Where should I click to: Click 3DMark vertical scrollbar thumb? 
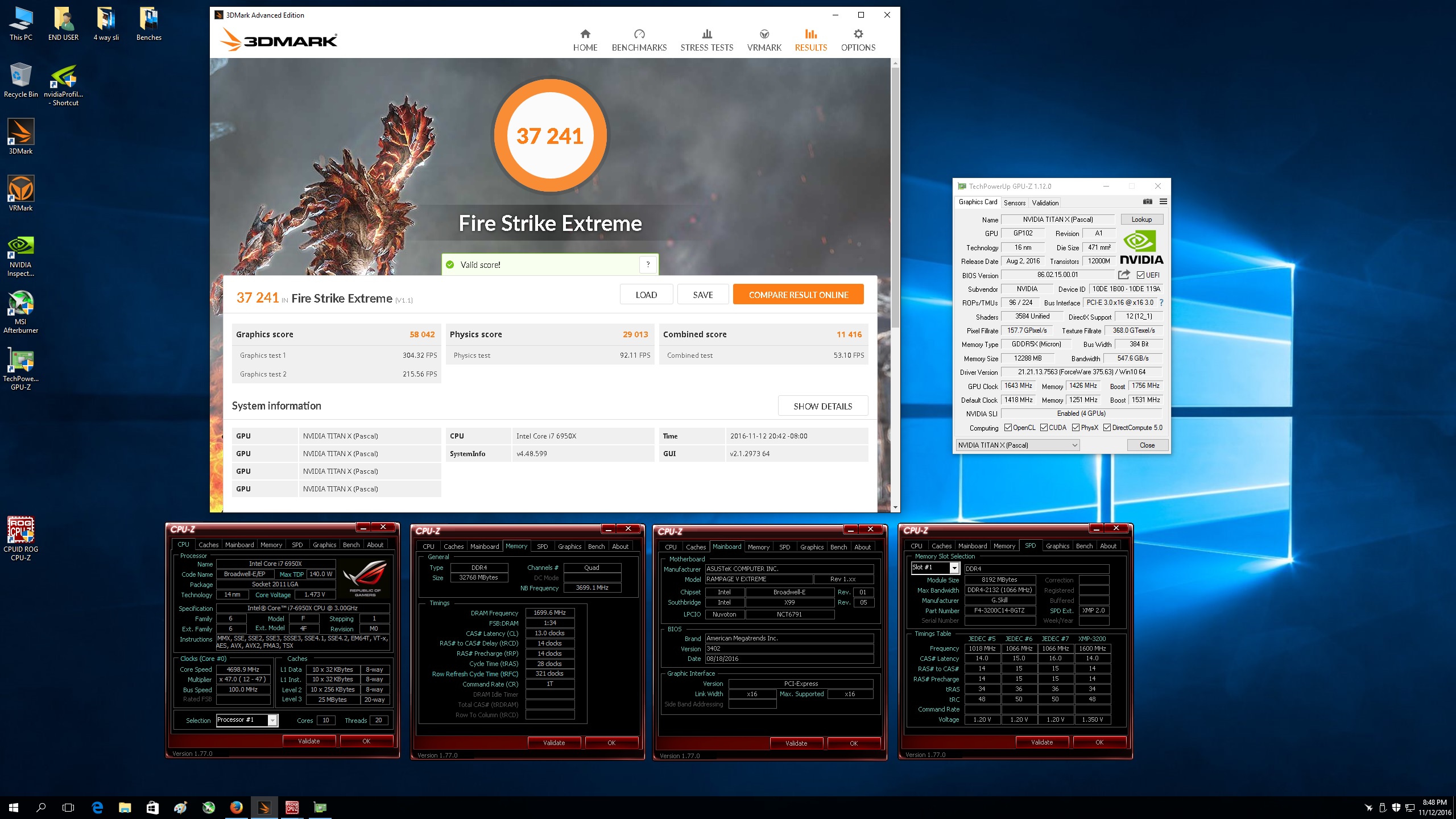(x=895, y=198)
